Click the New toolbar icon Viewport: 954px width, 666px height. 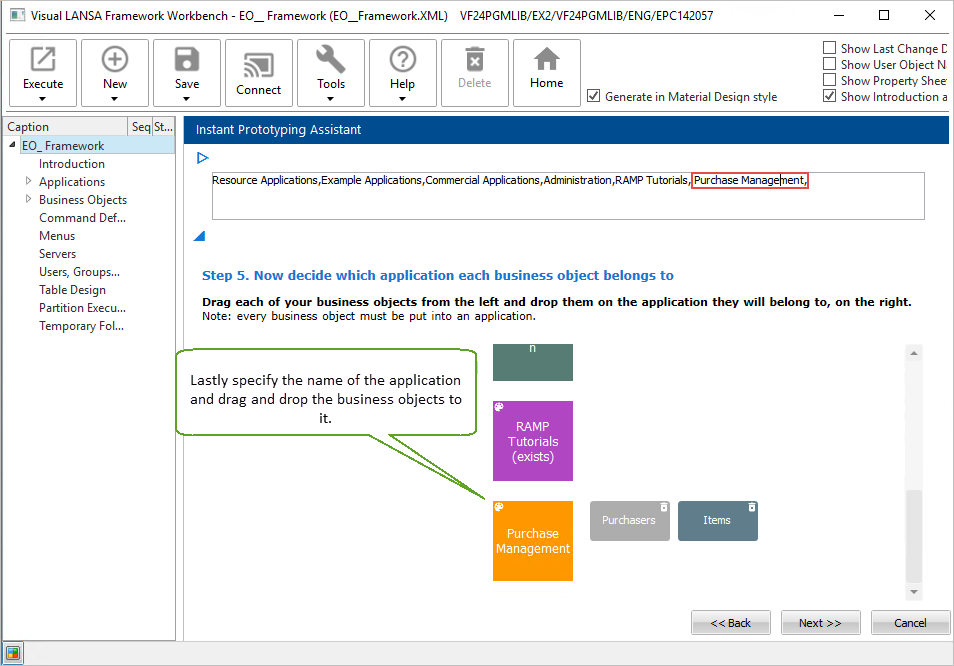pyautogui.click(x=114, y=60)
